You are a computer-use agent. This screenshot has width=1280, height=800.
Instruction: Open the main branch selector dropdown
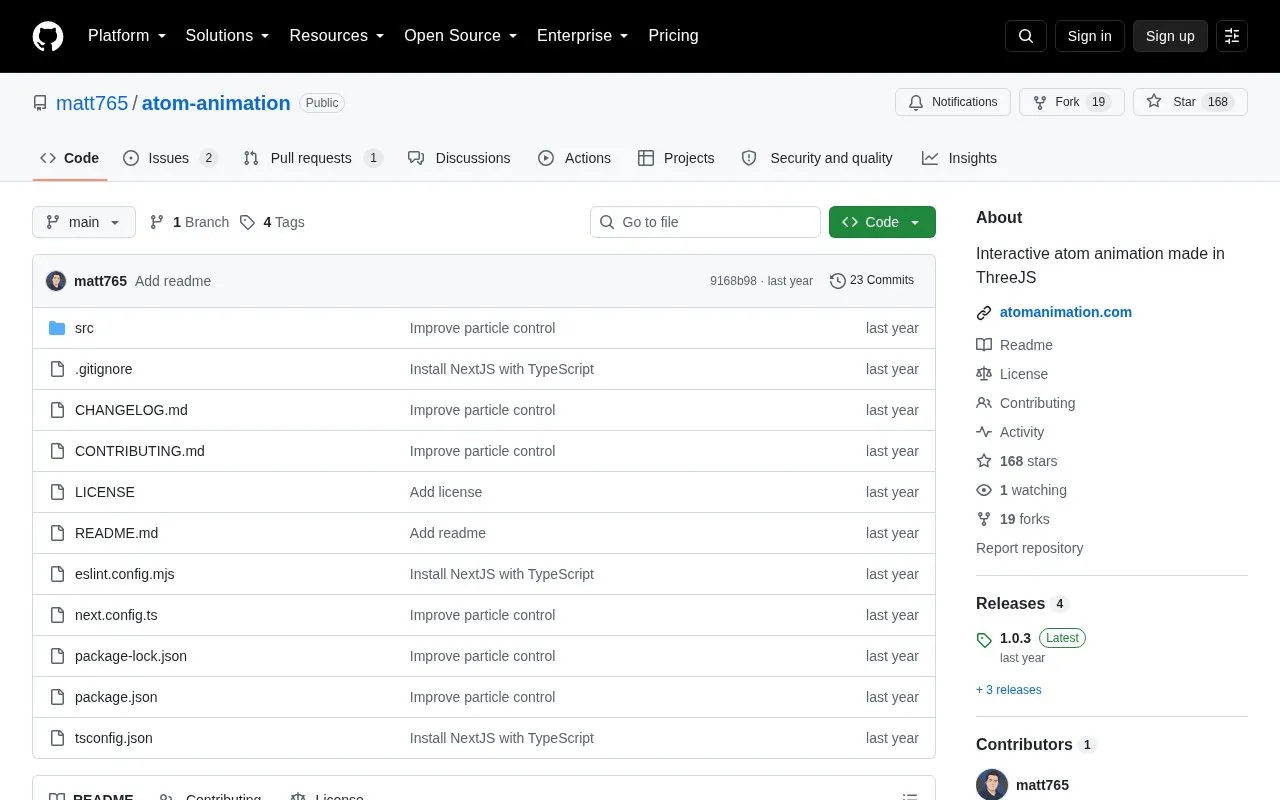pos(84,222)
